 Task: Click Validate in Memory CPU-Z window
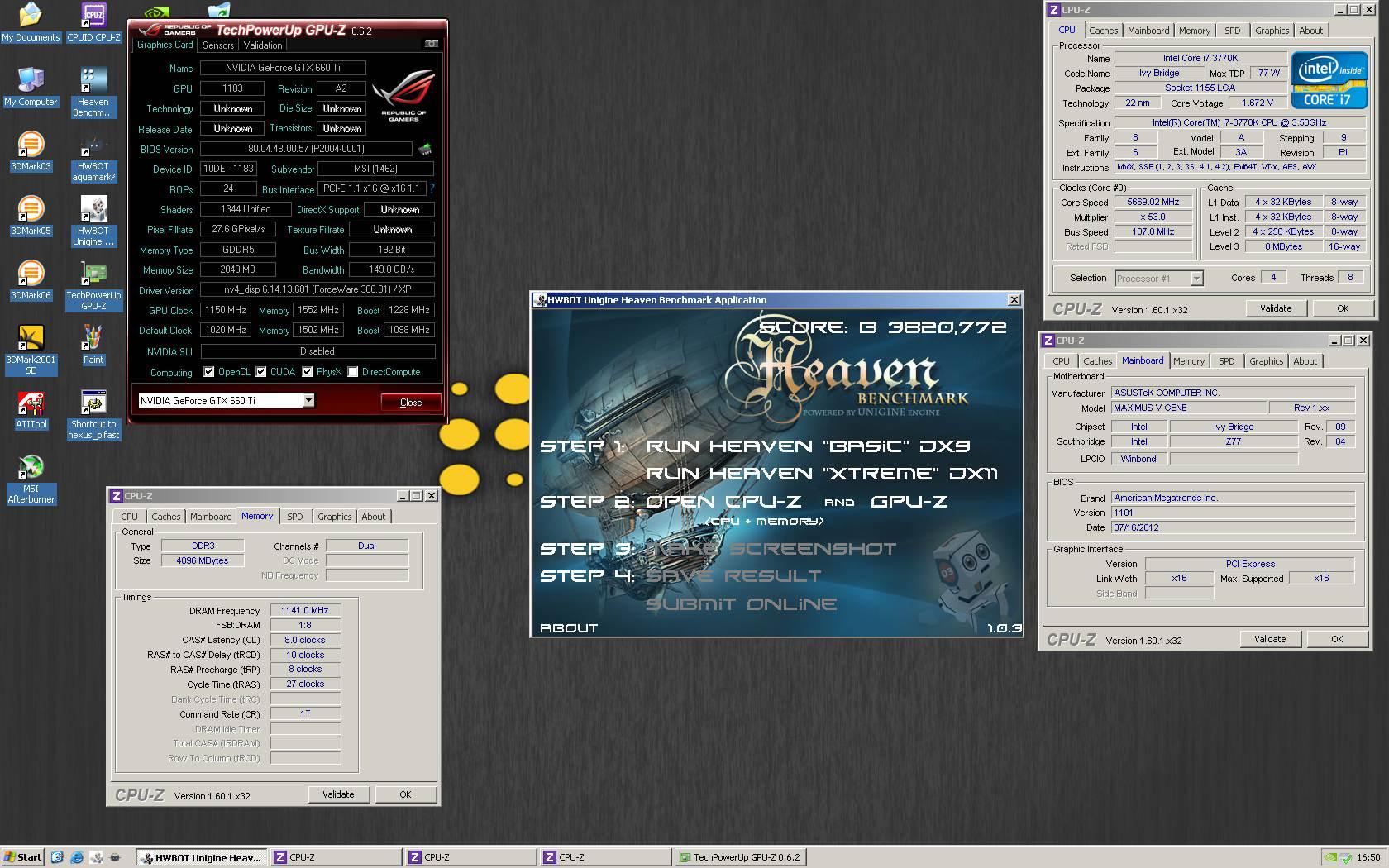[x=338, y=794]
